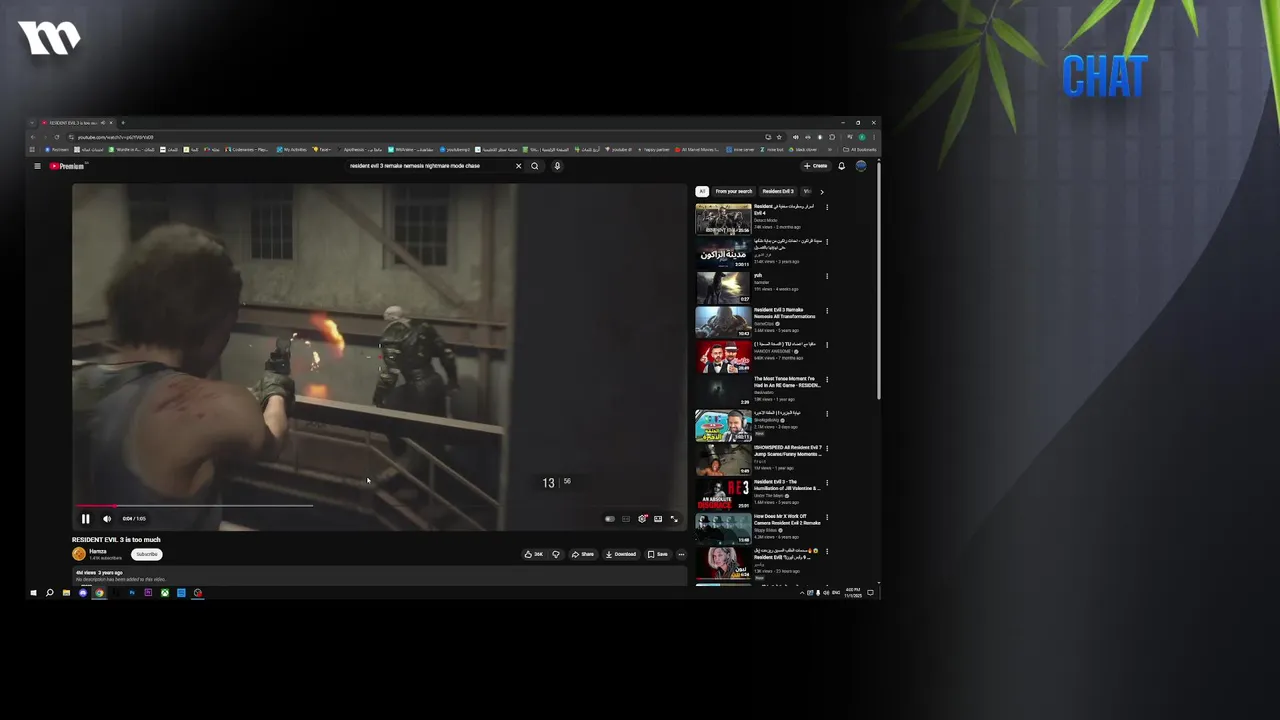Open the Chrome profile avatar

click(862, 137)
